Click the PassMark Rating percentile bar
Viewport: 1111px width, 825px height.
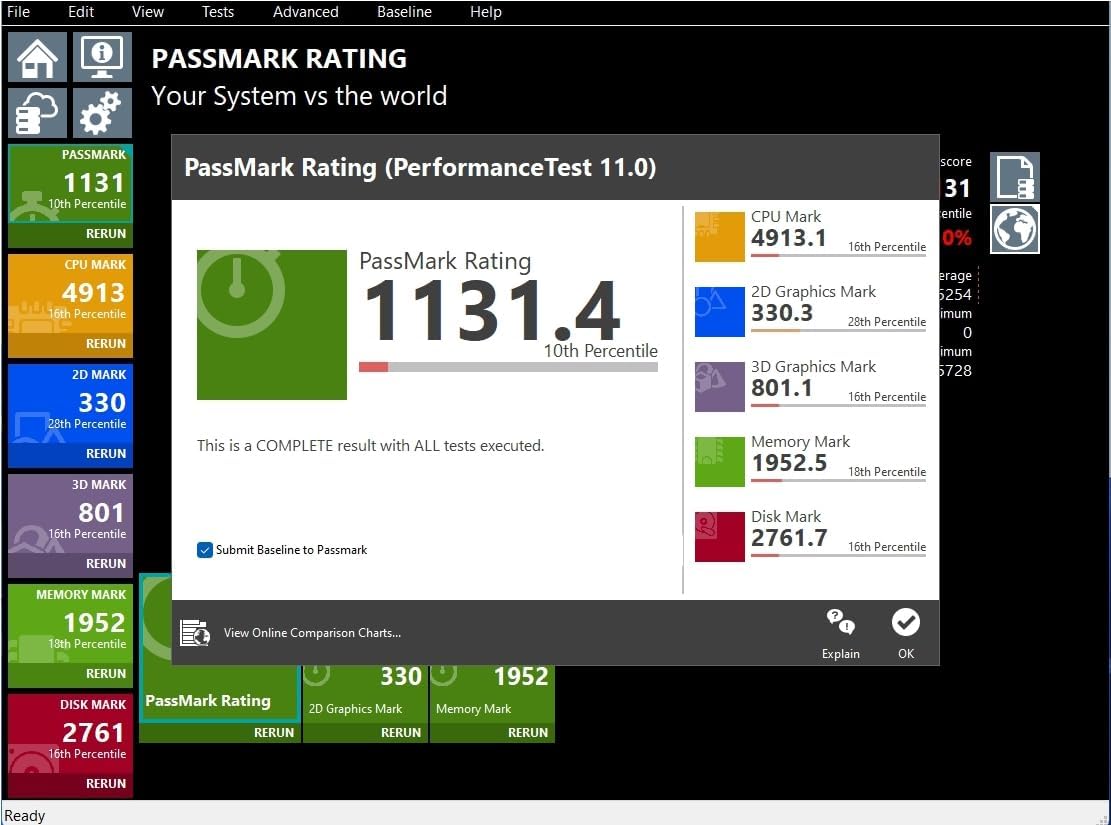click(x=508, y=367)
